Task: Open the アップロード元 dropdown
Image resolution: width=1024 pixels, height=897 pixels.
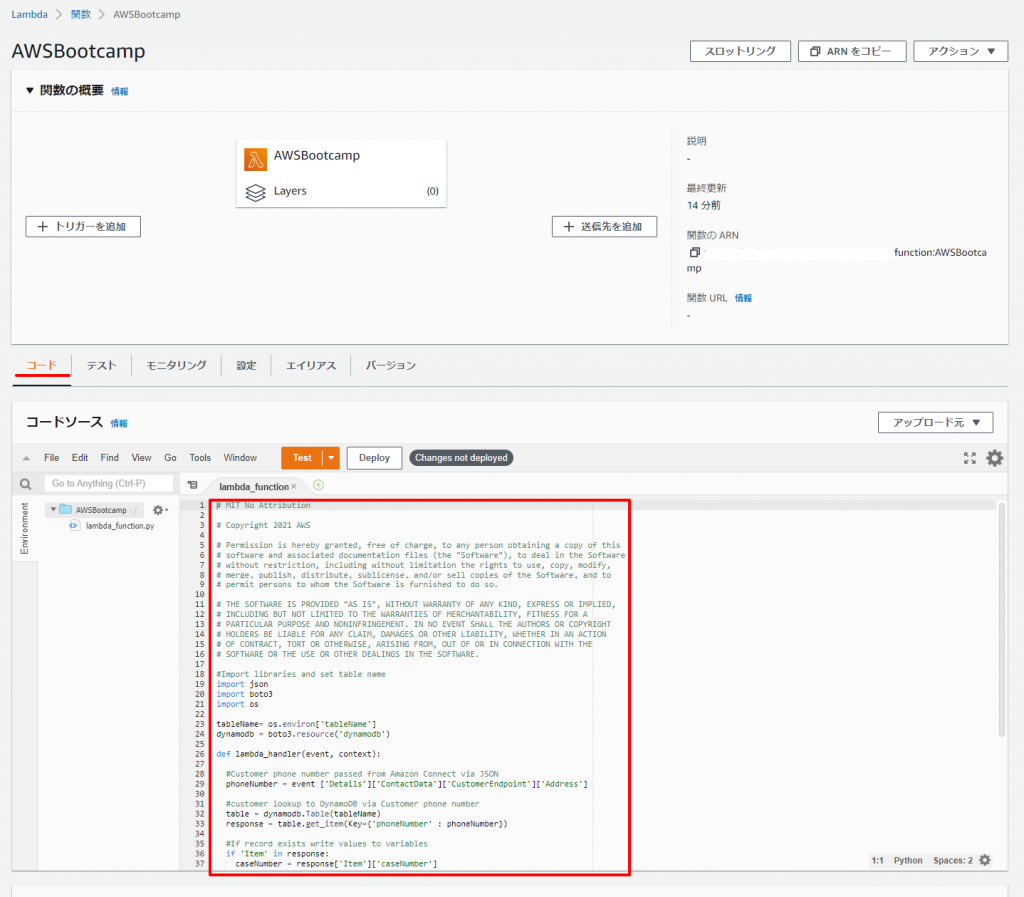Action: click(935, 422)
